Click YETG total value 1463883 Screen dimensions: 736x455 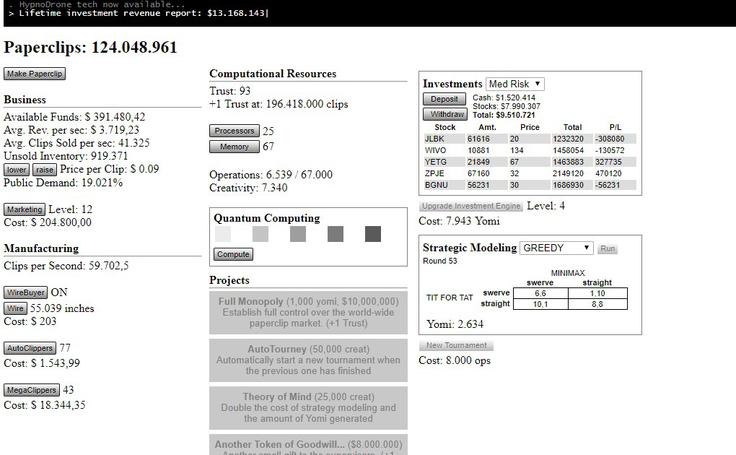click(x=568, y=162)
